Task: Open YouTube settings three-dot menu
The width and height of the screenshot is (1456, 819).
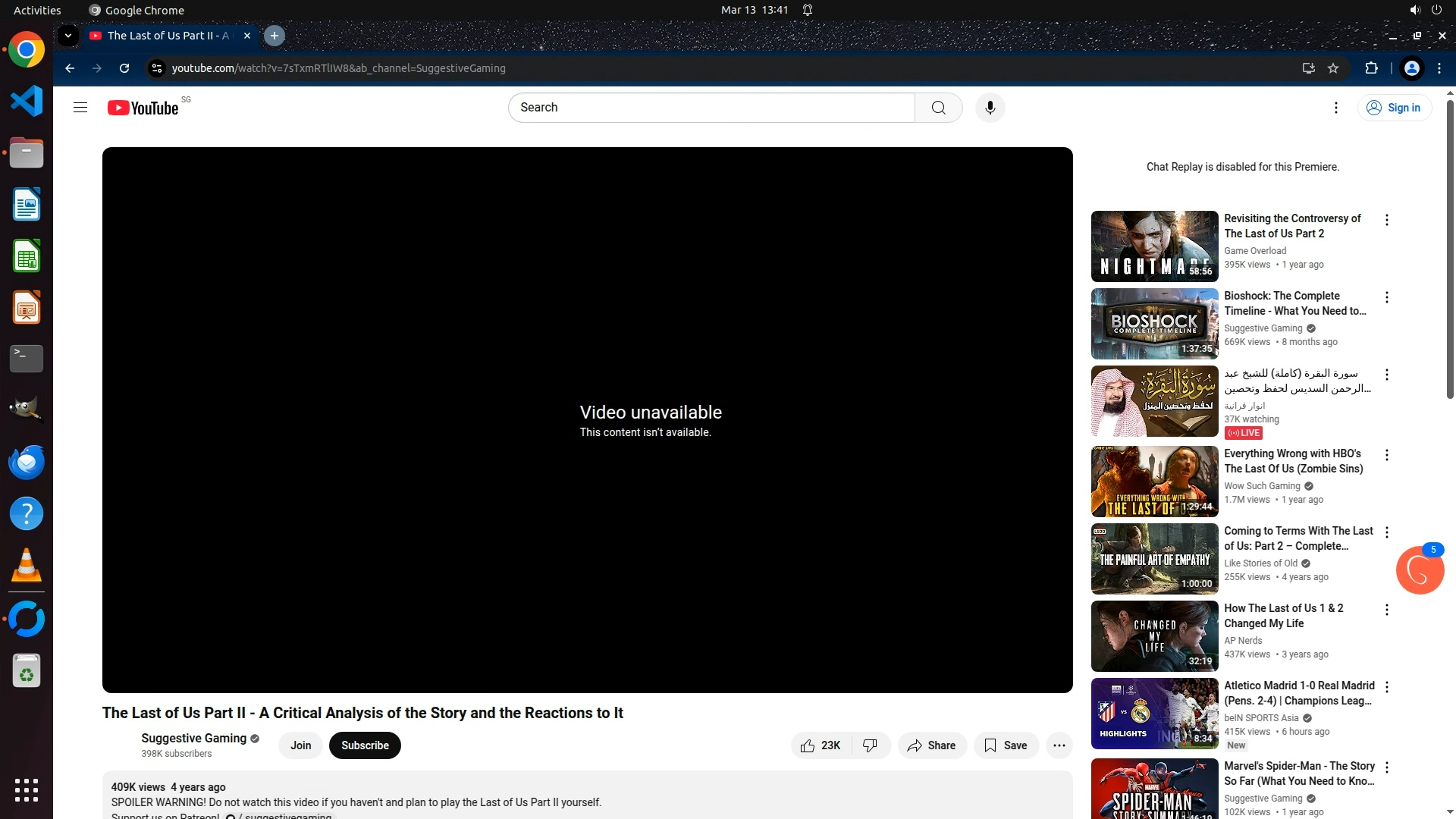Action: pyautogui.click(x=1335, y=108)
